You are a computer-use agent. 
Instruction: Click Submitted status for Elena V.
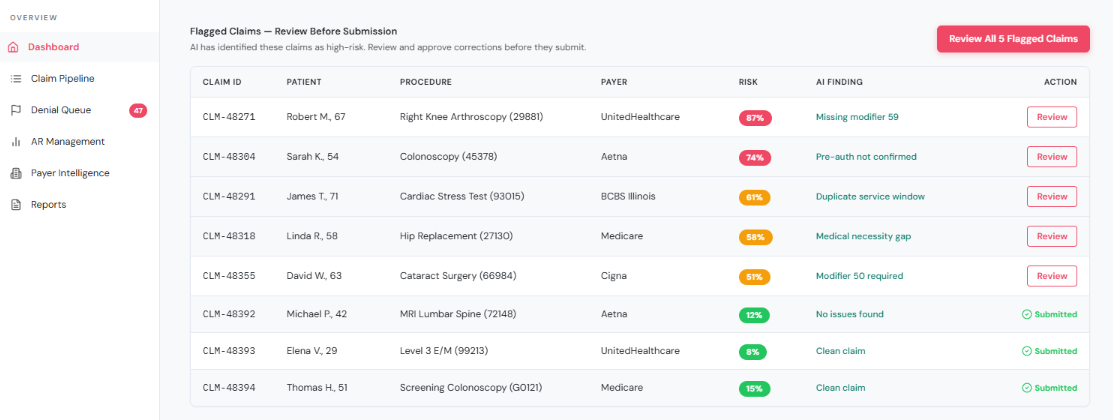click(x=1049, y=351)
